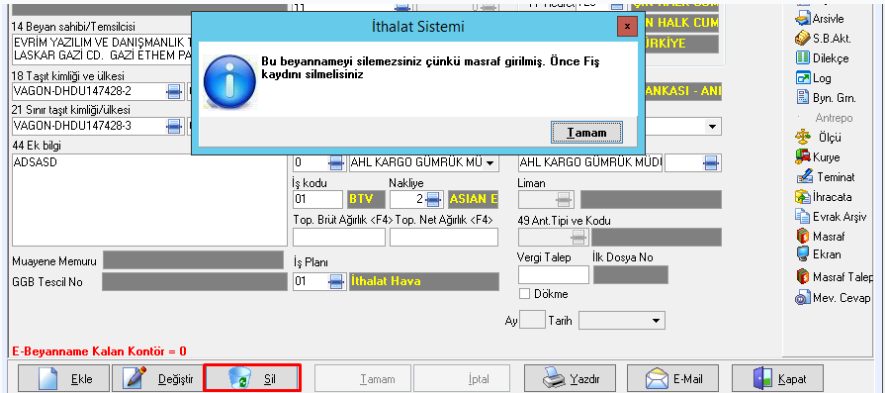Confirm the dialog with Tamam button
This screenshot has width=885, height=393.
pos(586,133)
